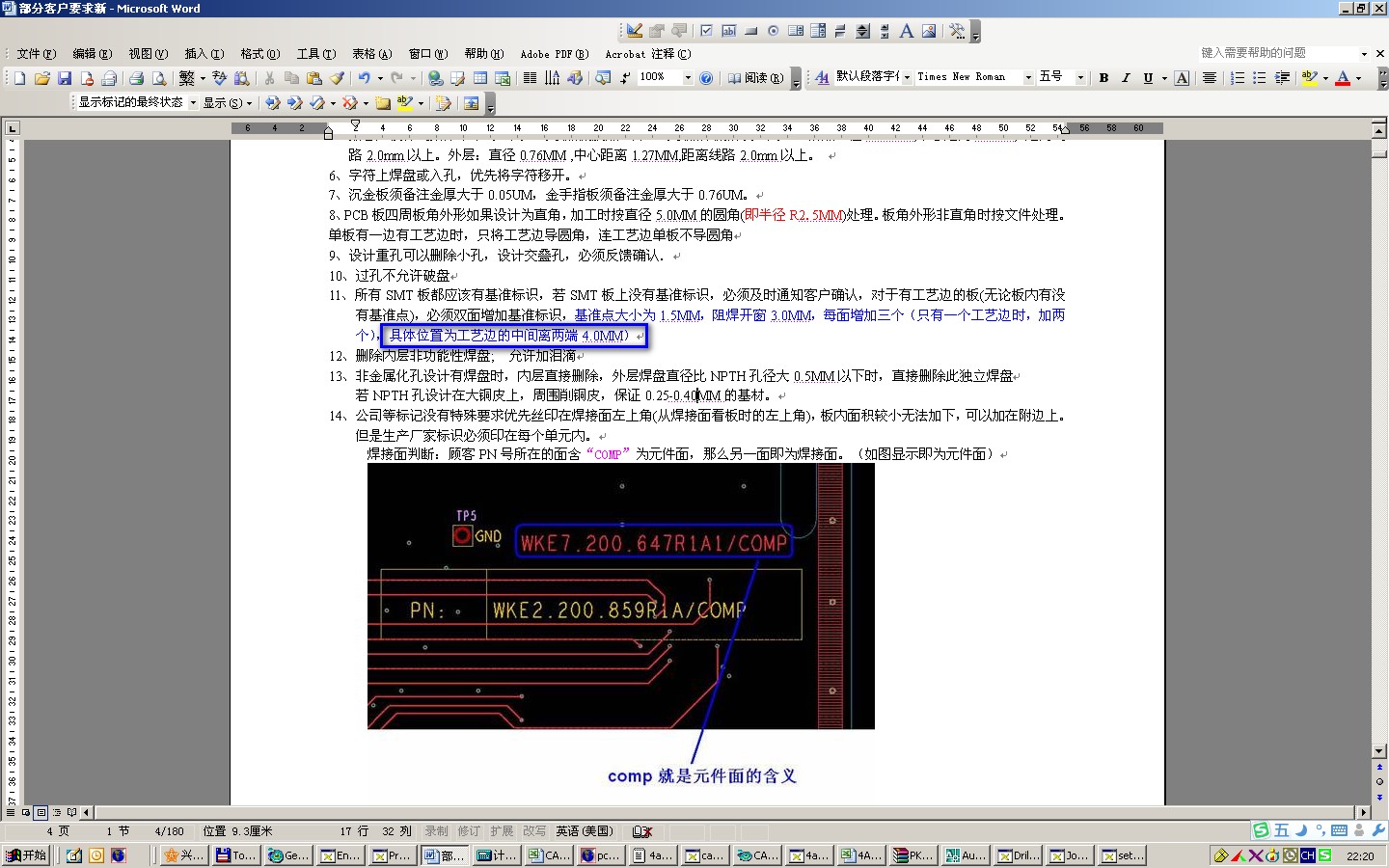
Task: Click the 英语(美国) language indicator
Action: (585, 830)
